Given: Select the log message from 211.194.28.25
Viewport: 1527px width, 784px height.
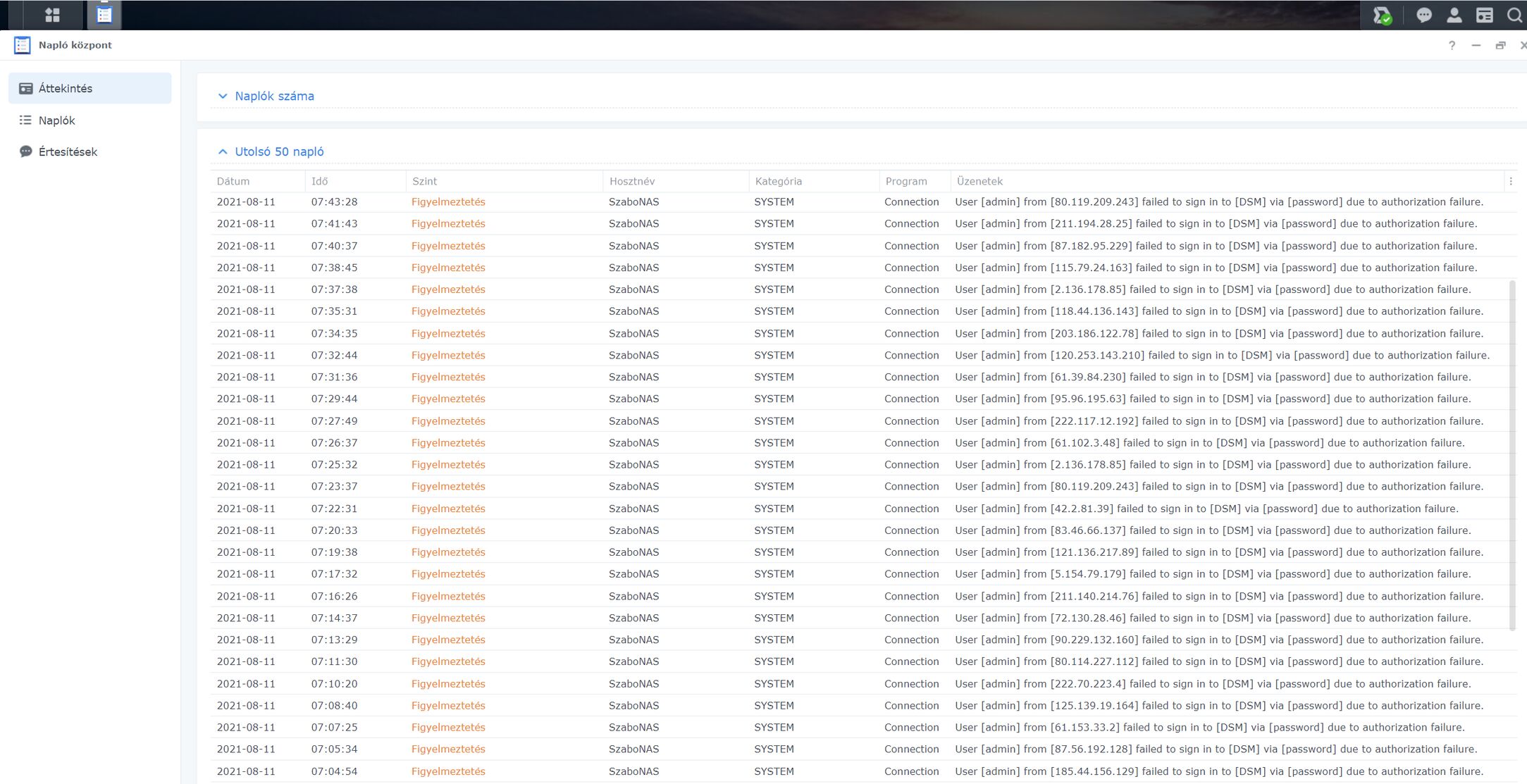Looking at the screenshot, I should click(x=1216, y=223).
